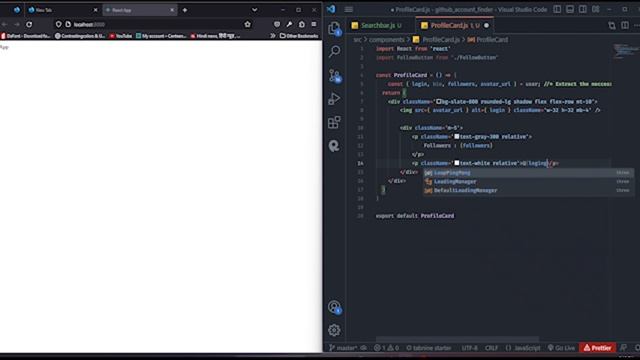The height and width of the screenshot is (360, 640).
Task: Click the red Prettier status item
Action: (598, 348)
